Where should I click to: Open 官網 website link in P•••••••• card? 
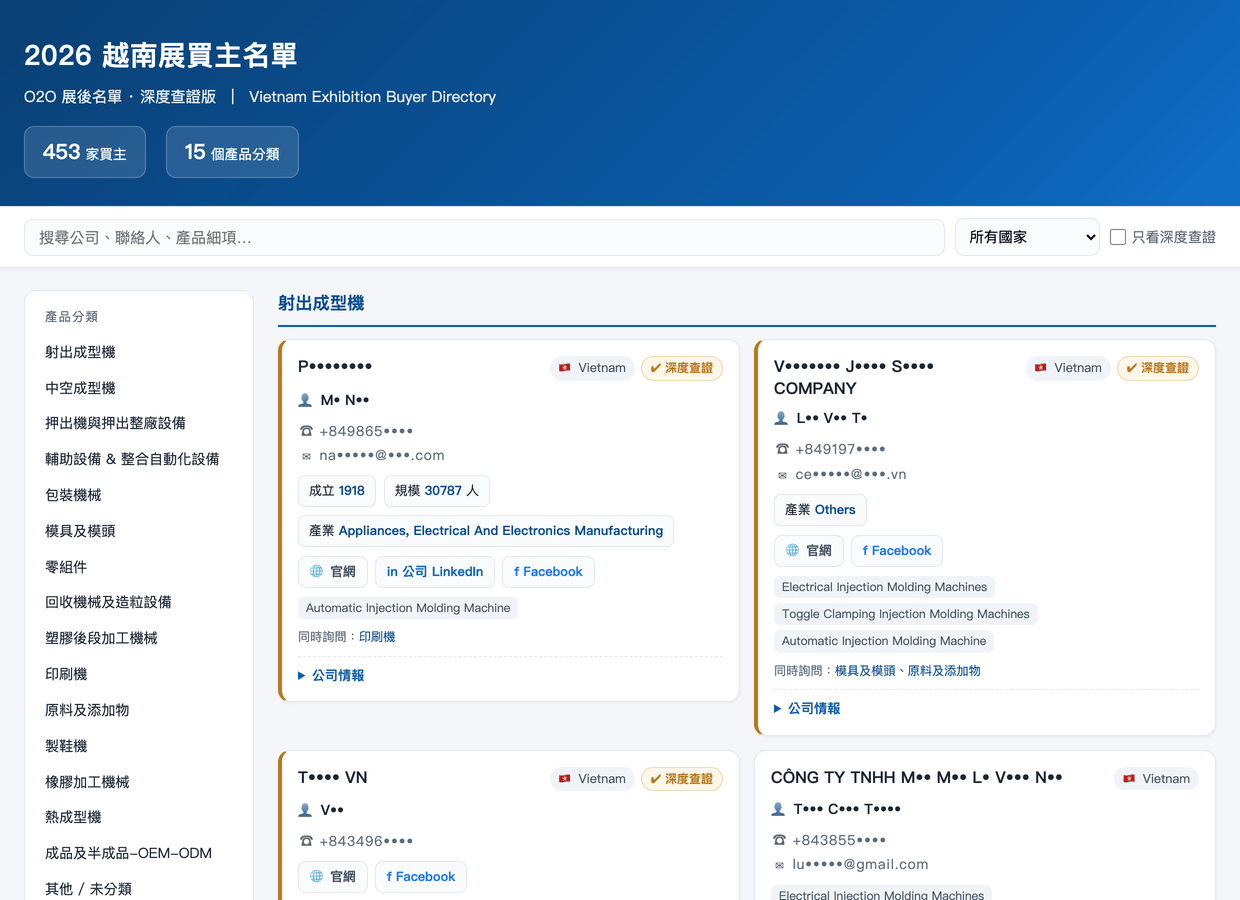click(333, 572)
